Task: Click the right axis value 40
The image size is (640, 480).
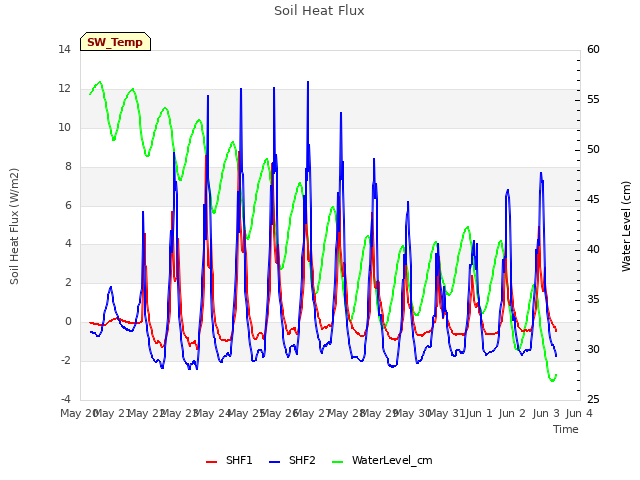Action: (593, 249)
